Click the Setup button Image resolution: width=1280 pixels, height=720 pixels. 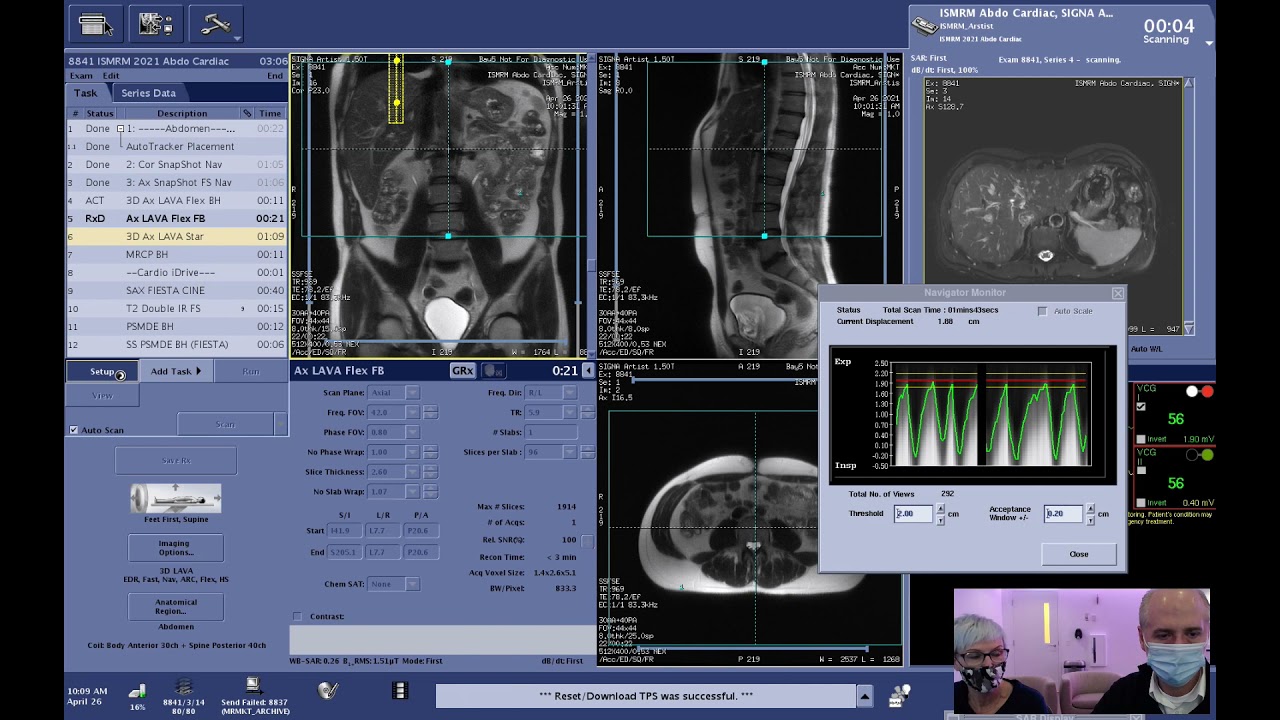pos(102,372)
